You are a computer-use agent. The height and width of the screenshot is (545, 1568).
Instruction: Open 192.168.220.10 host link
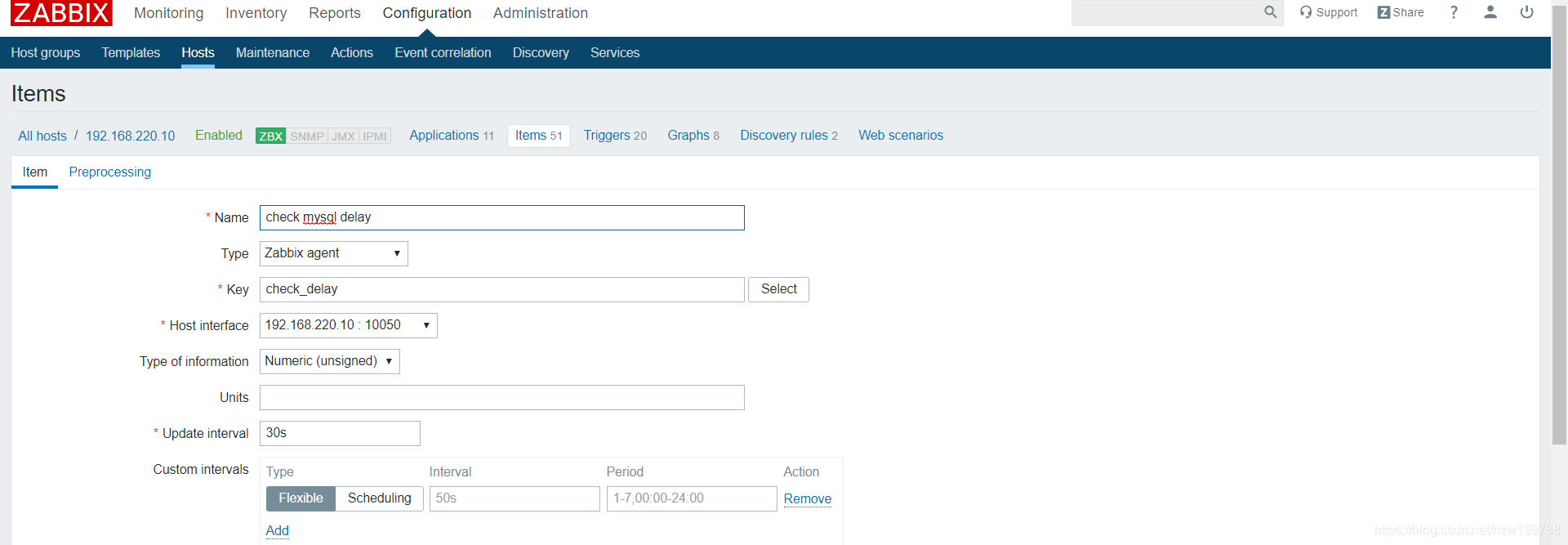(x=131, y=136)
